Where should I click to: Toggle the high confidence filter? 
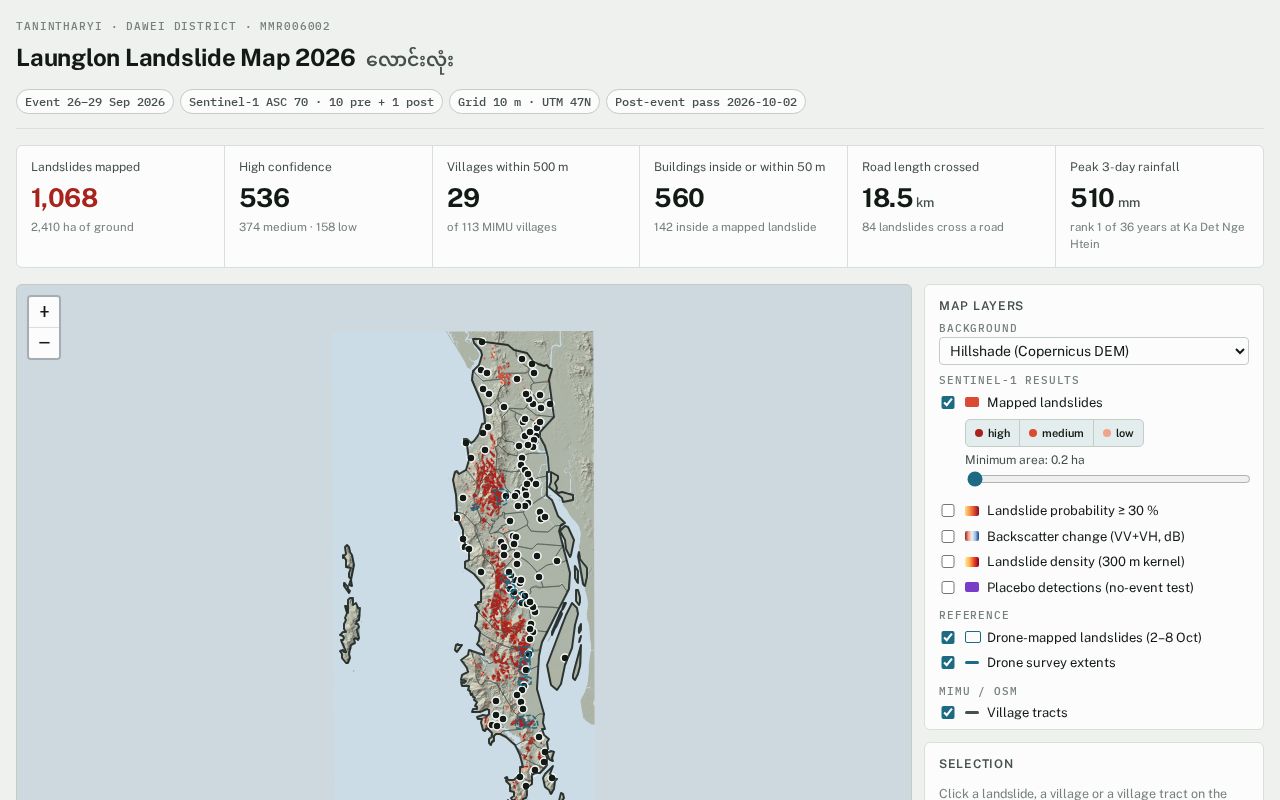tap(992, 433)
